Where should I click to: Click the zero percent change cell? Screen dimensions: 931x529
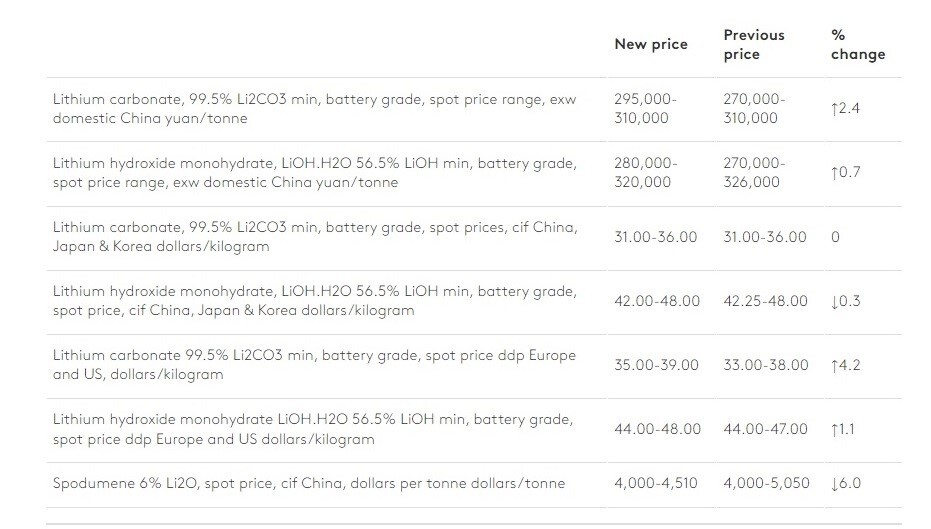(x=835, y=237)
